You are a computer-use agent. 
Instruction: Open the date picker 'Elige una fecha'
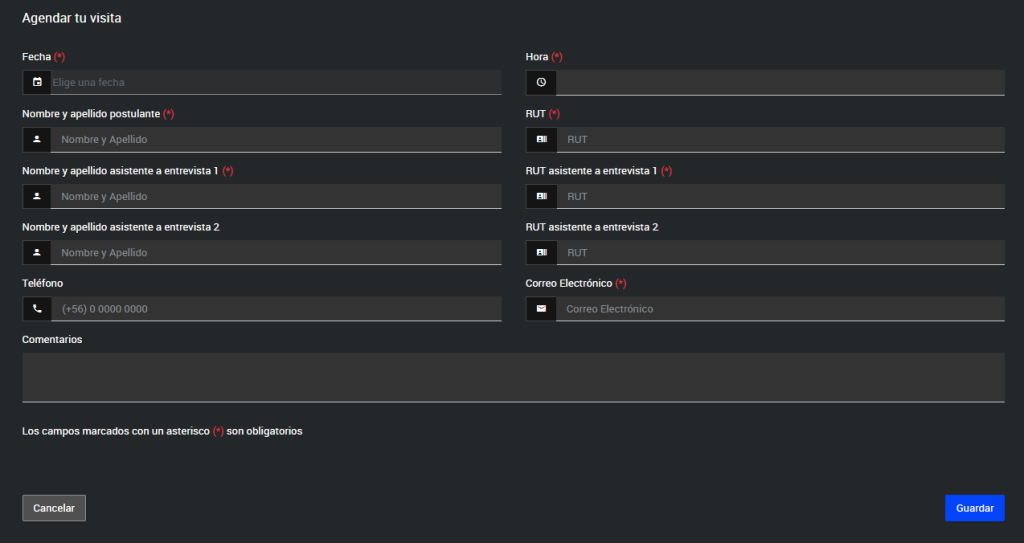coord(275,82)
